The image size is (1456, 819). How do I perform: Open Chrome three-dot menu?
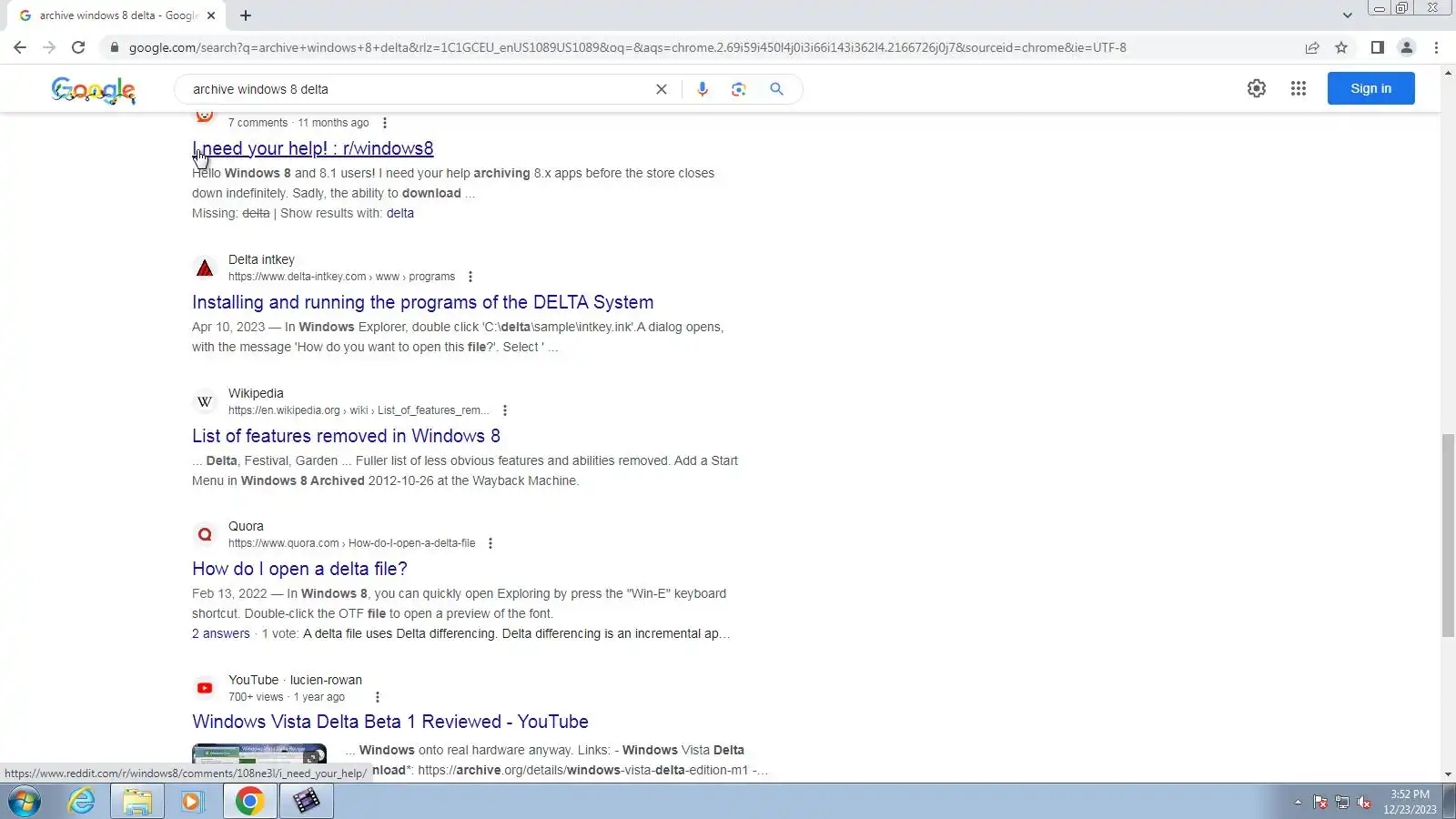pos(1437,47)
